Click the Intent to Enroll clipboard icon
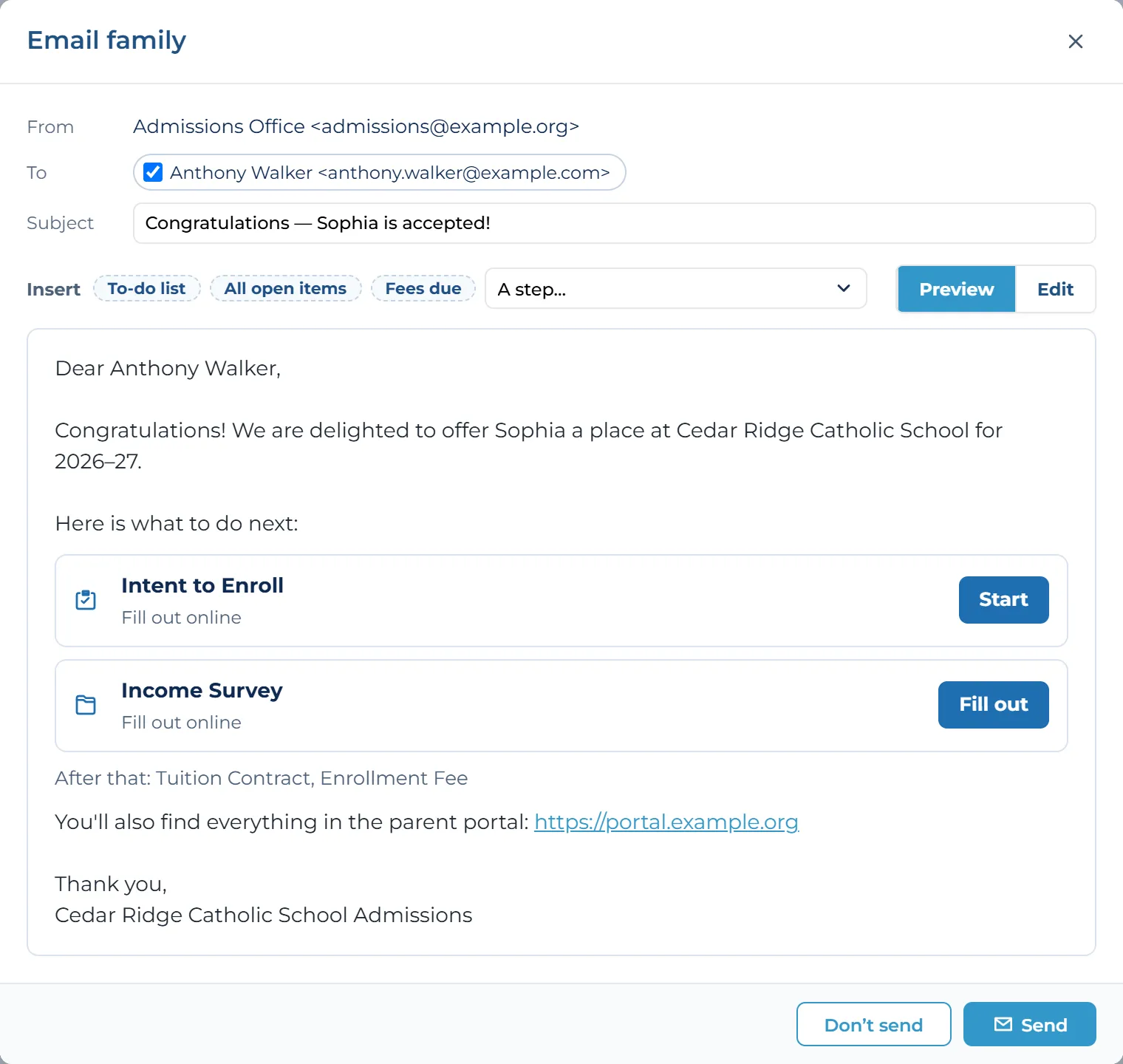The height and width of the screenshot is (1064, 1123). pos(86,600)
